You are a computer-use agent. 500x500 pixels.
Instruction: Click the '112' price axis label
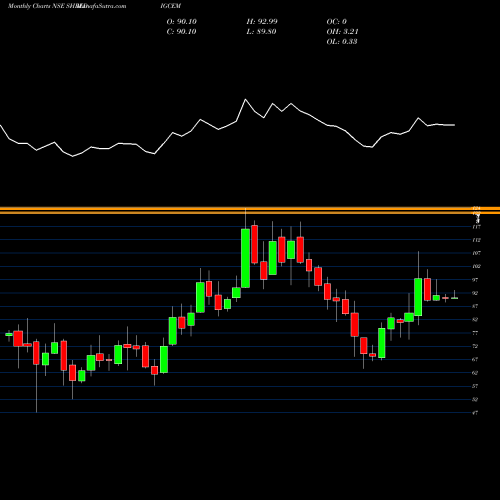477,240
